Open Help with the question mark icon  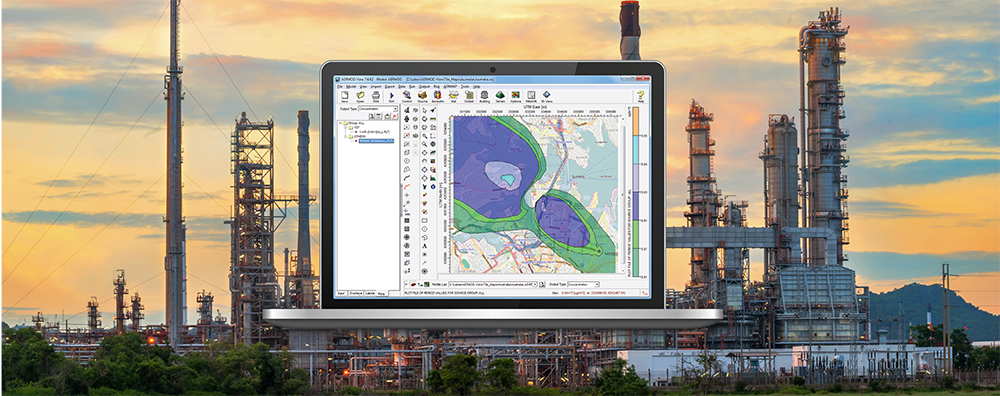coord(640,95)
